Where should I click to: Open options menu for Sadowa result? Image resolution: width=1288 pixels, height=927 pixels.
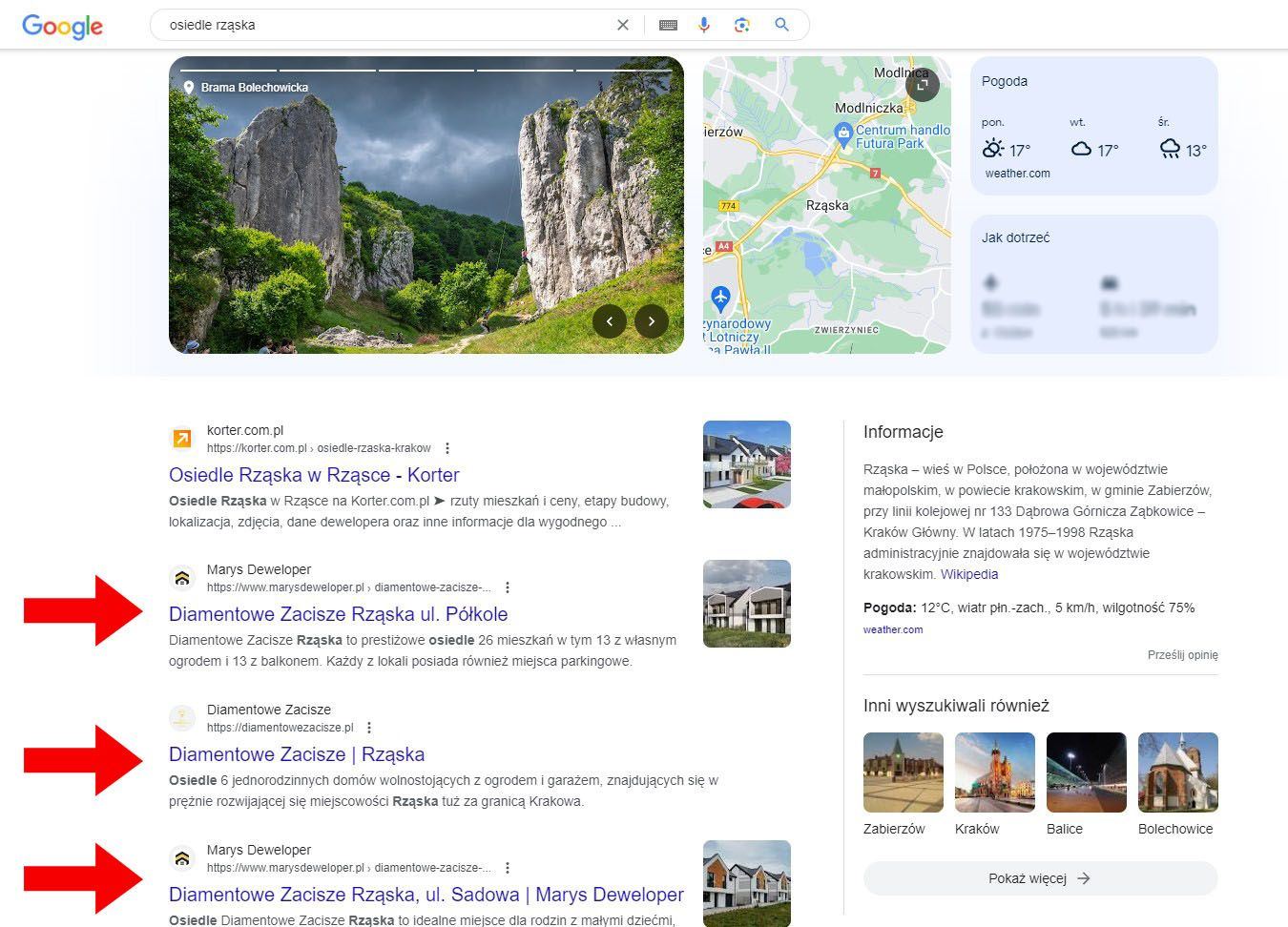(508, 868)
